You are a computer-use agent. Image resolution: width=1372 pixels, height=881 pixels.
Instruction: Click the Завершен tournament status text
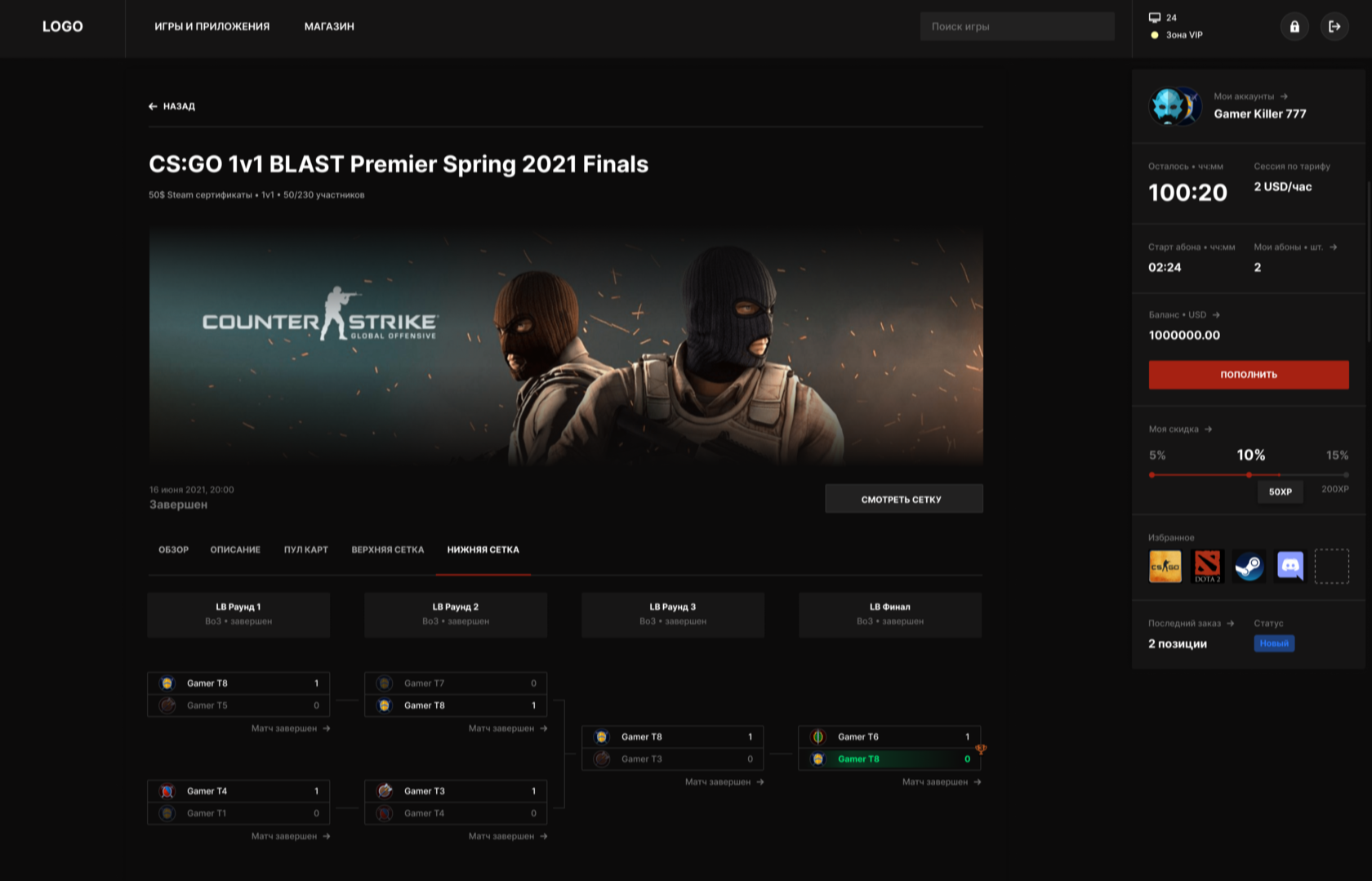(x=178, y=505)
